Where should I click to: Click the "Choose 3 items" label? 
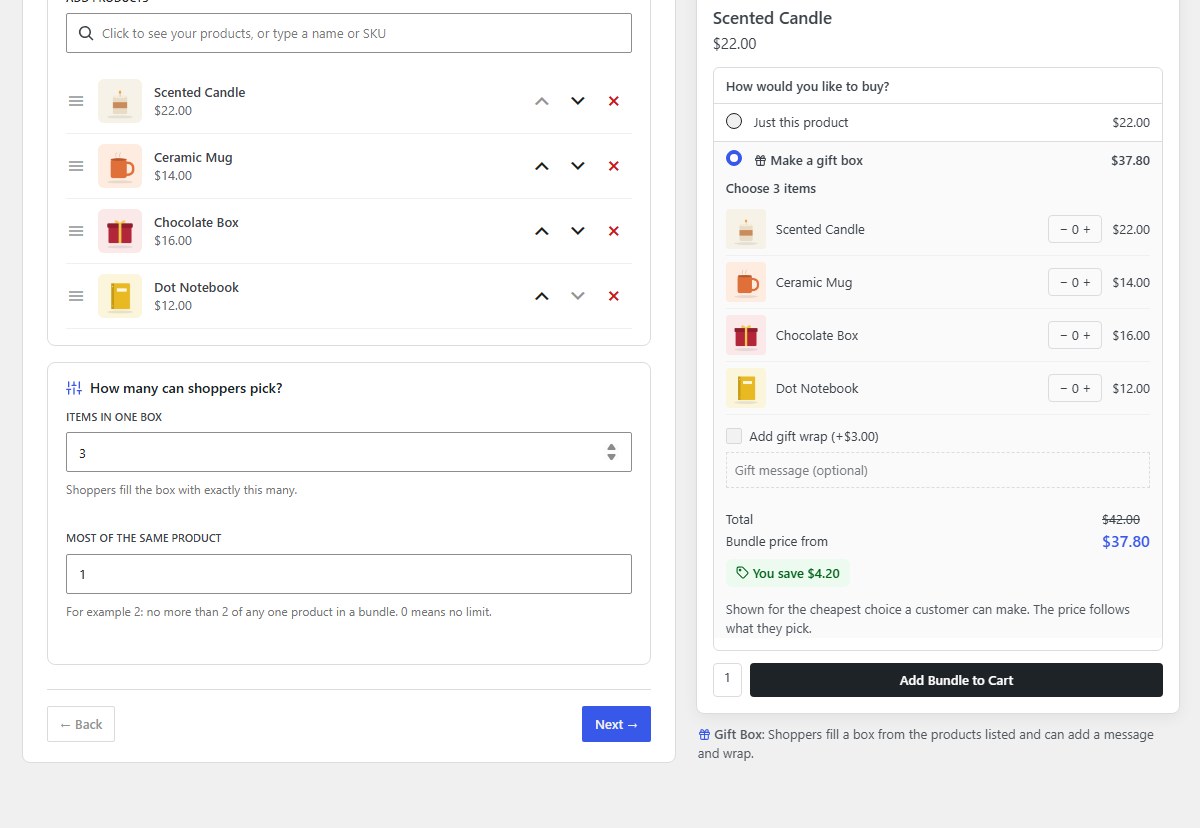click(x=771, y=188)
